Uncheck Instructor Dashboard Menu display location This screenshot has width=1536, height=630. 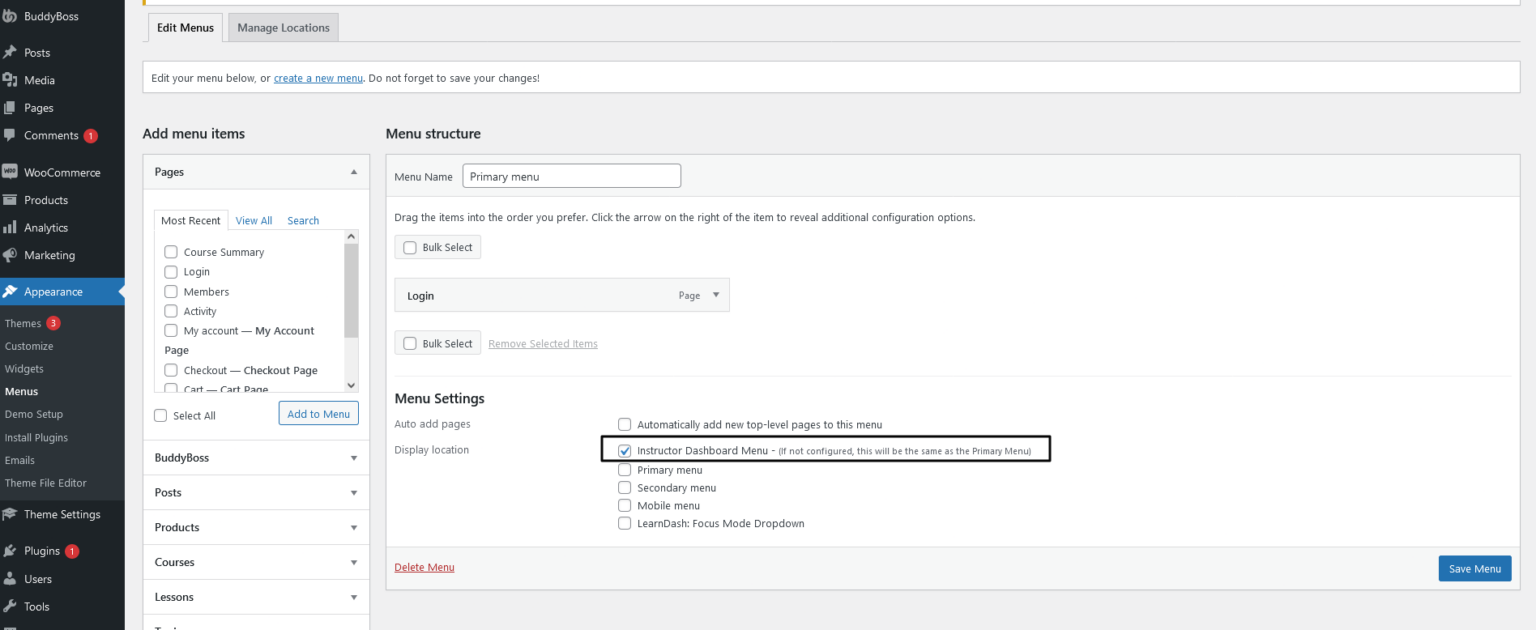tap(625, 451)
